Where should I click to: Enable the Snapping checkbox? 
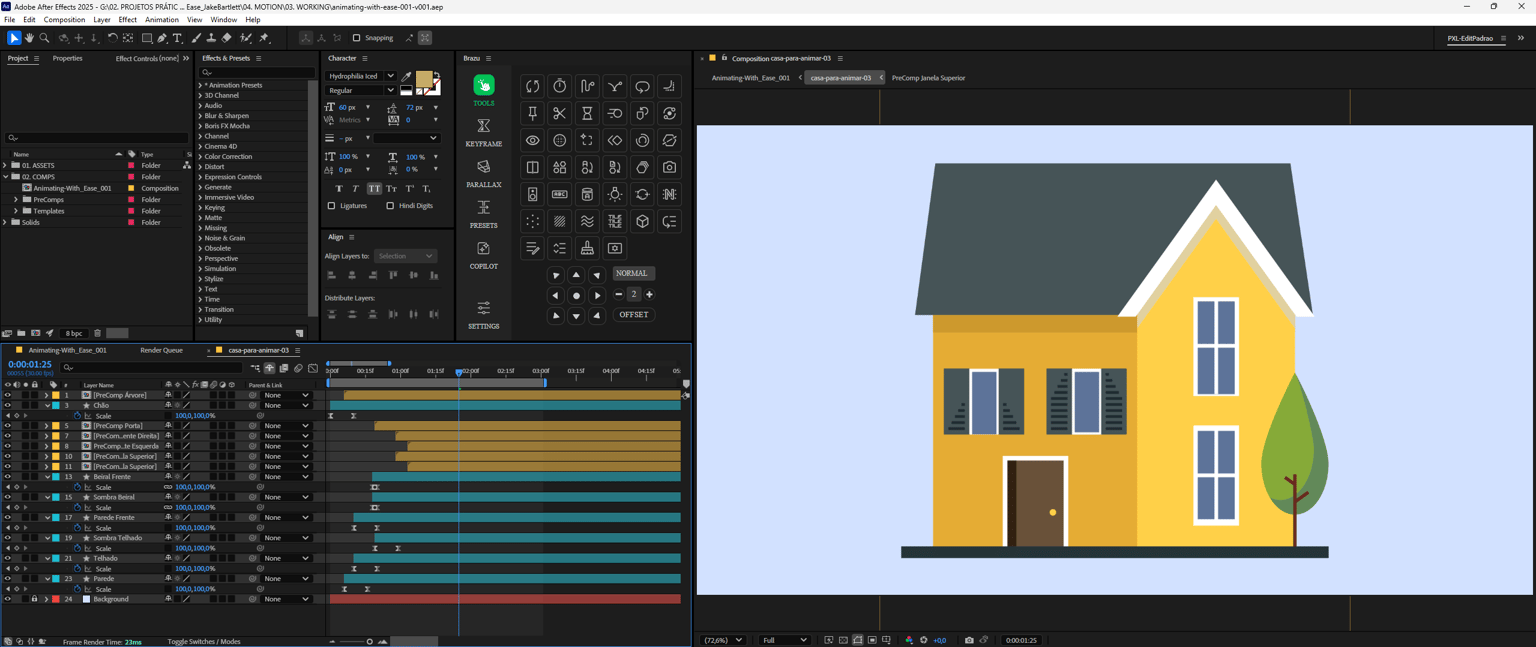[x=356, y=38]
